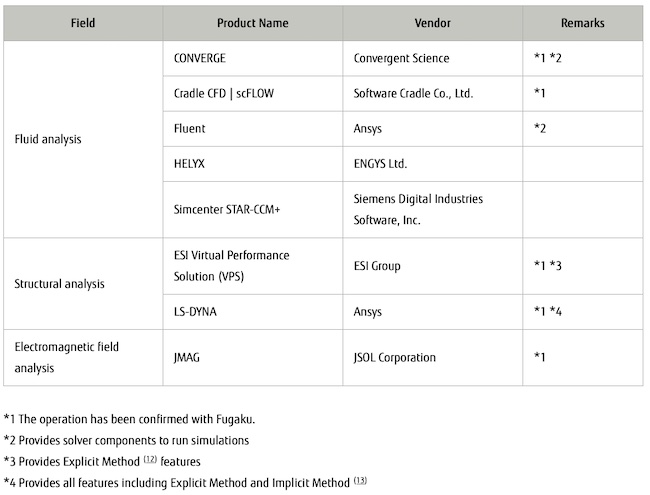Select the Structural analysis field cell

[x=60, y=284]
